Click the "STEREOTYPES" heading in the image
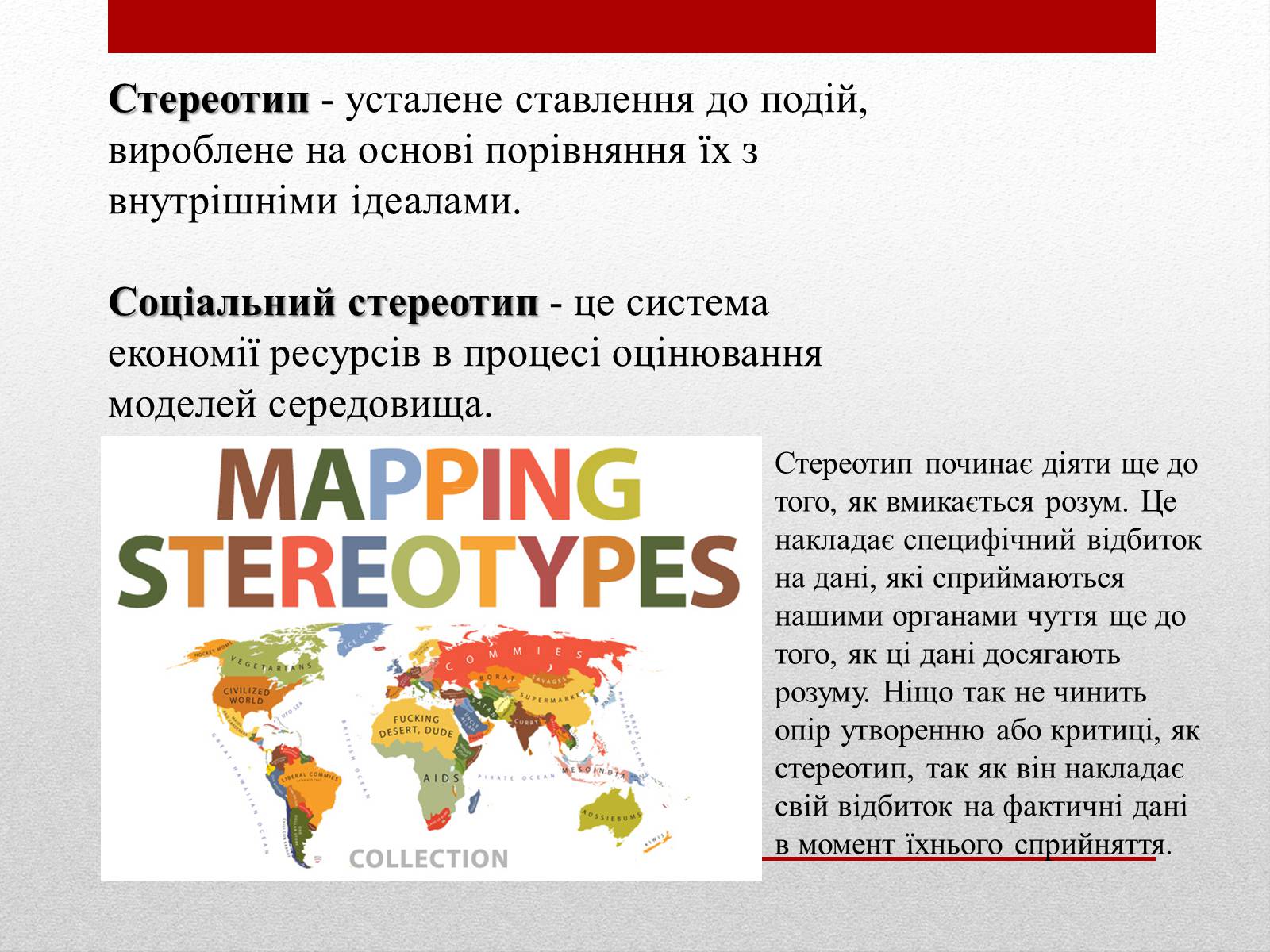Image resolution: width=1270 pixels, height=952 pixels. (x=429, y=571)
